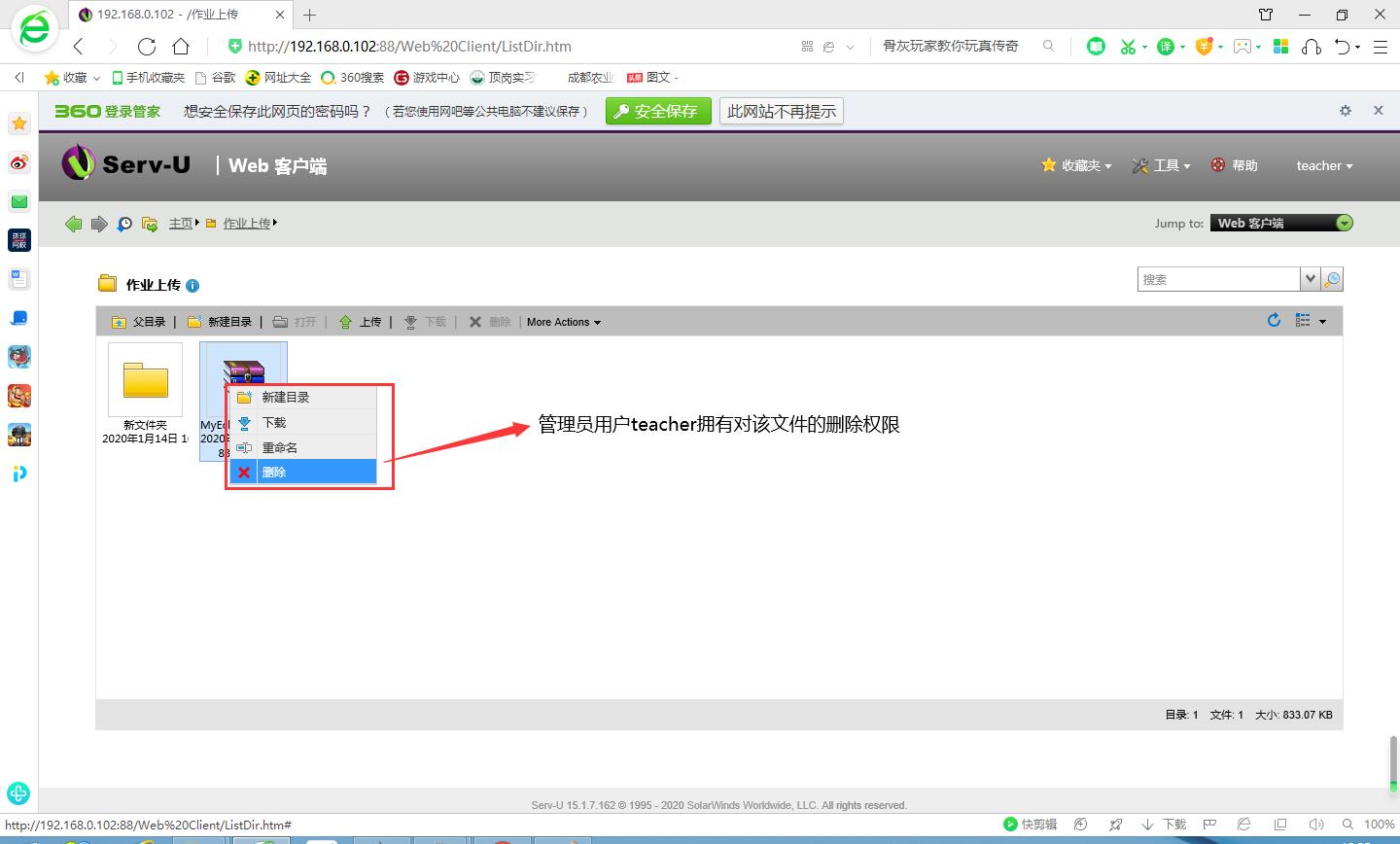The image size is (1400, 844).
Task: Click the info icon beside 作业上传 title
Action: (192, 286)
